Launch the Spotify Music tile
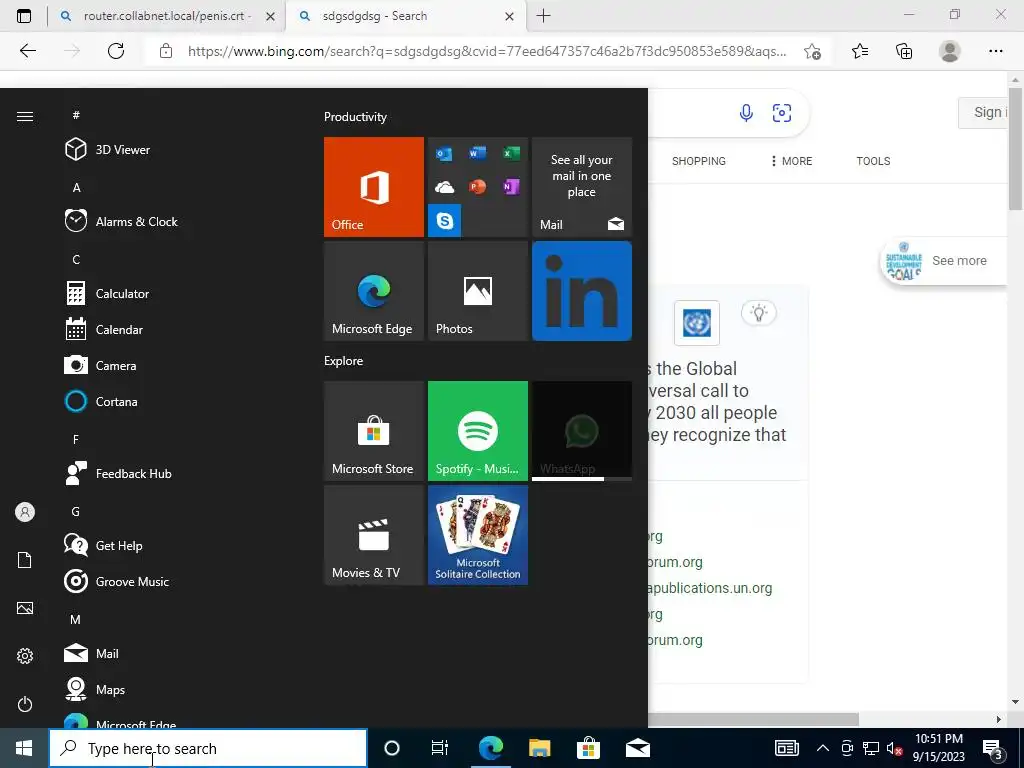 coord(477,431)
